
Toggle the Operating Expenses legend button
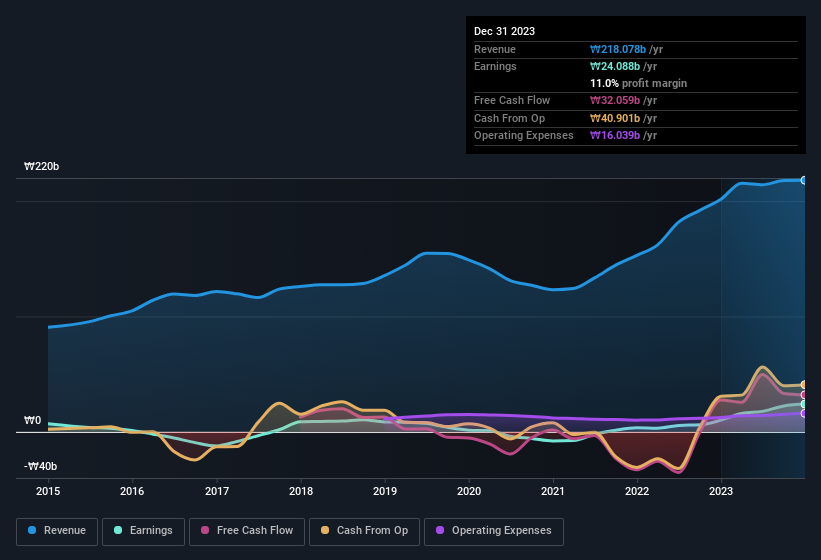[494, 531]
